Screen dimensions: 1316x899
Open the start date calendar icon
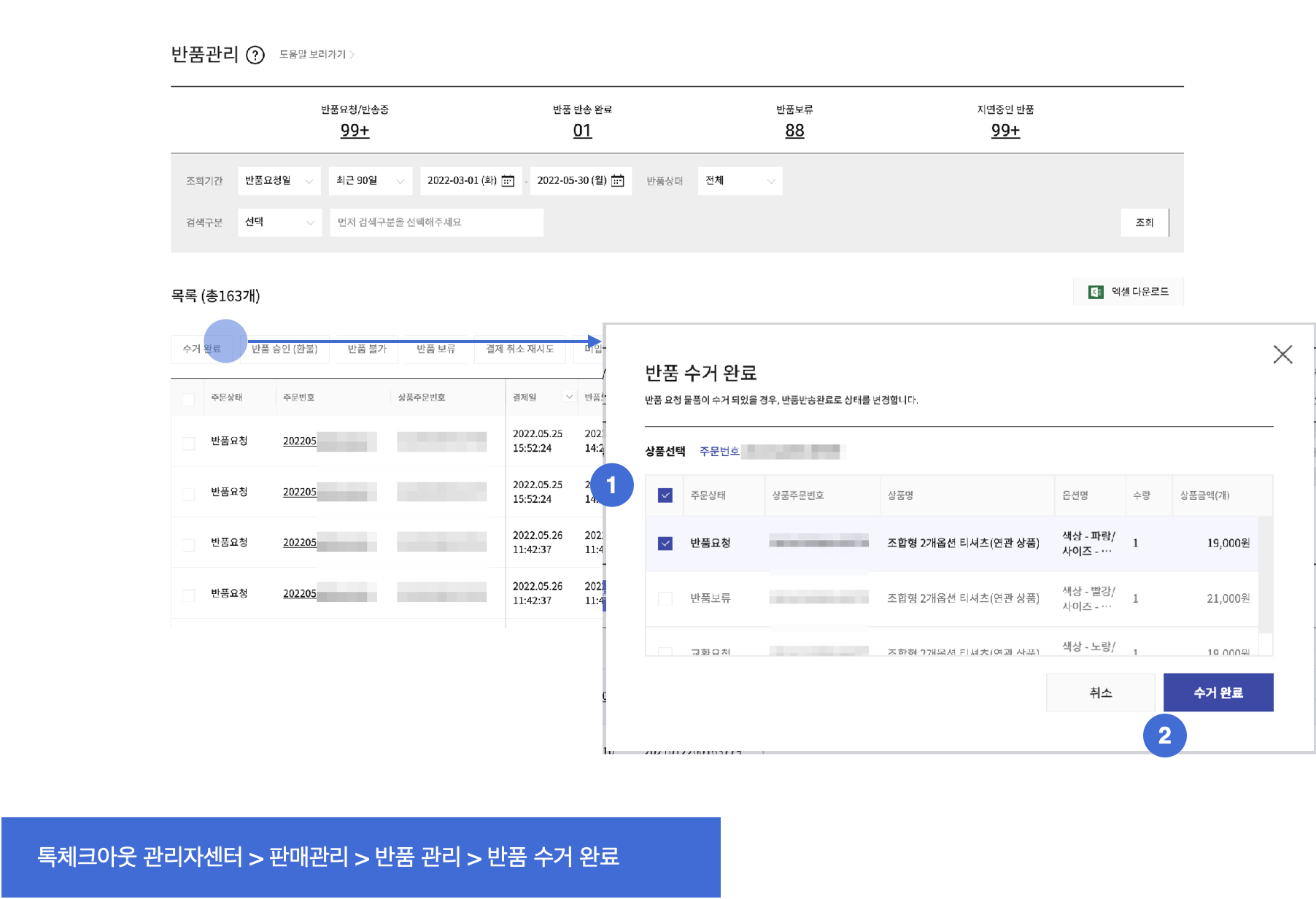508,181
